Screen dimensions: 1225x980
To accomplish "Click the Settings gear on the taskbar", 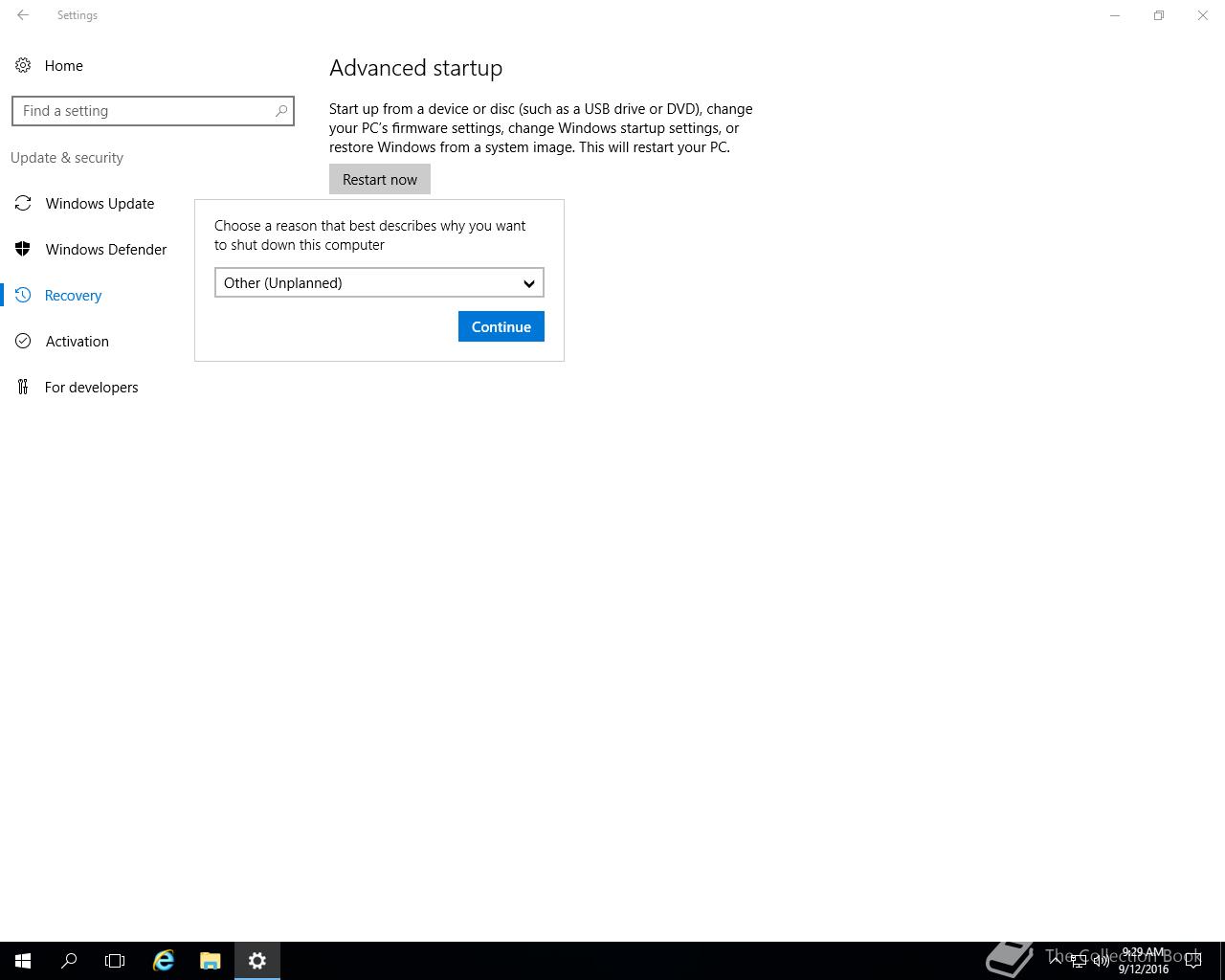I will click(x=257, y=961).
